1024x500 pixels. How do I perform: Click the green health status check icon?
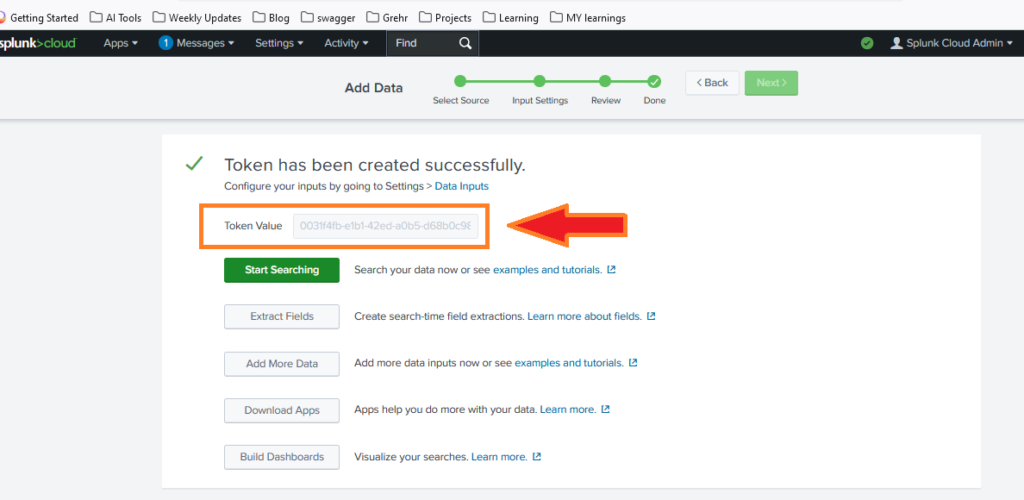pyautogui.click(x=867, y=43)
